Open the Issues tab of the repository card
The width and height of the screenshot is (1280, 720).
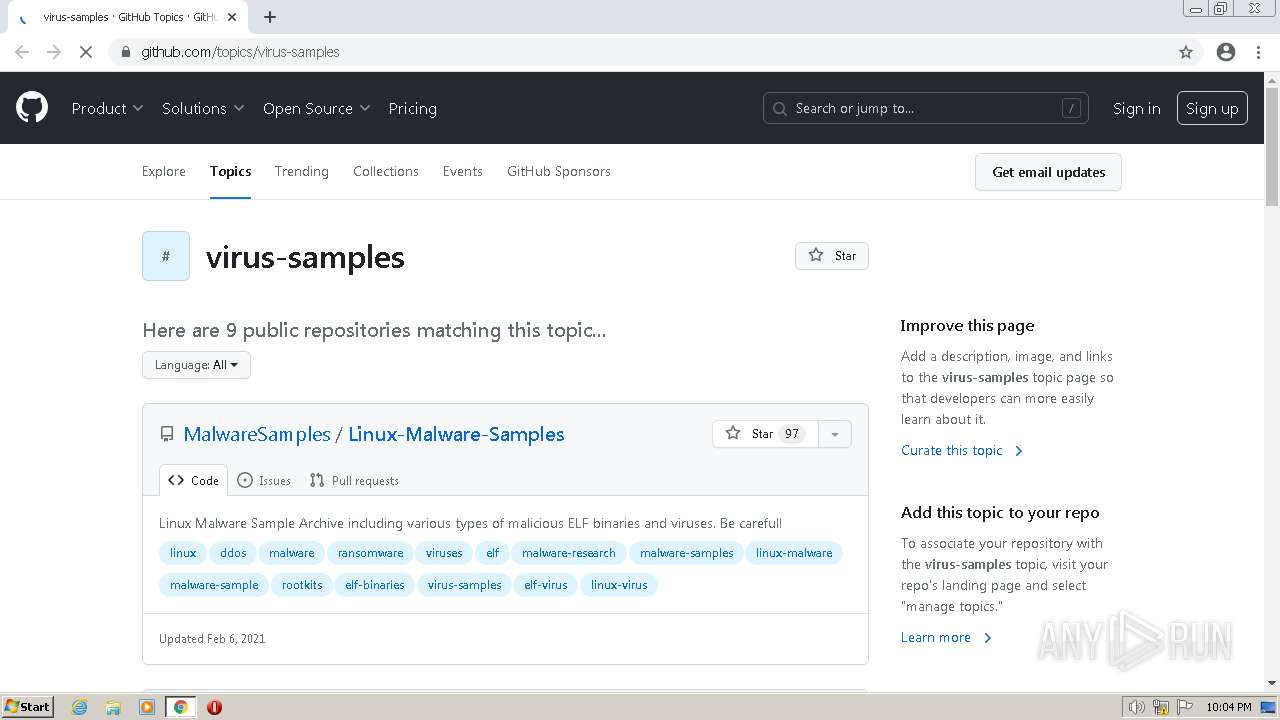[x=264, y=480]
